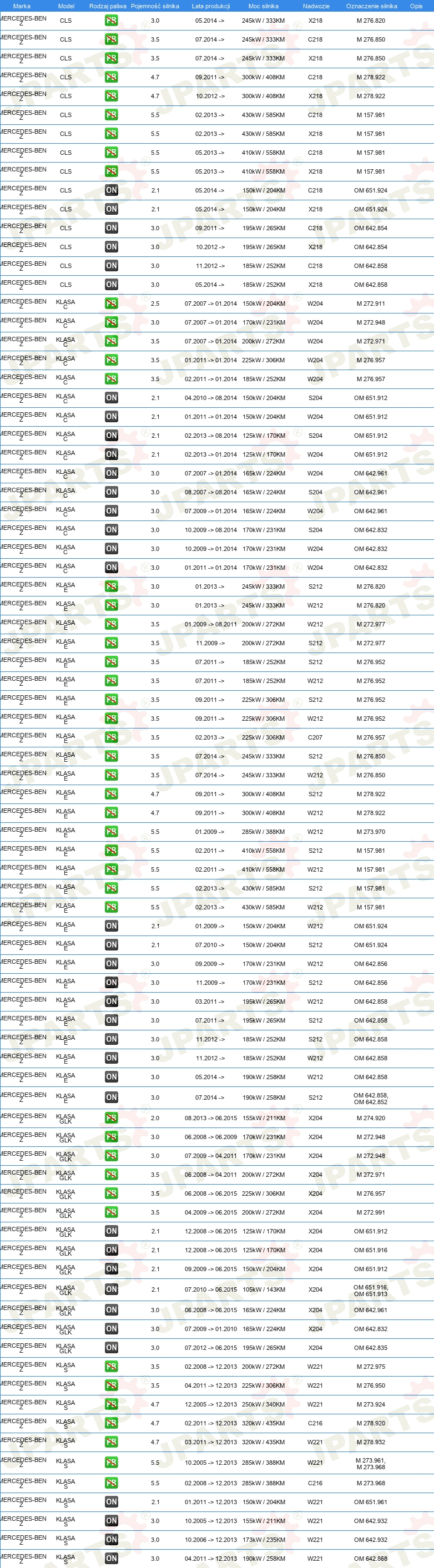434x1568 pixels.
Task: Click the Rodzaj paliwa column header
Action: 108,6
